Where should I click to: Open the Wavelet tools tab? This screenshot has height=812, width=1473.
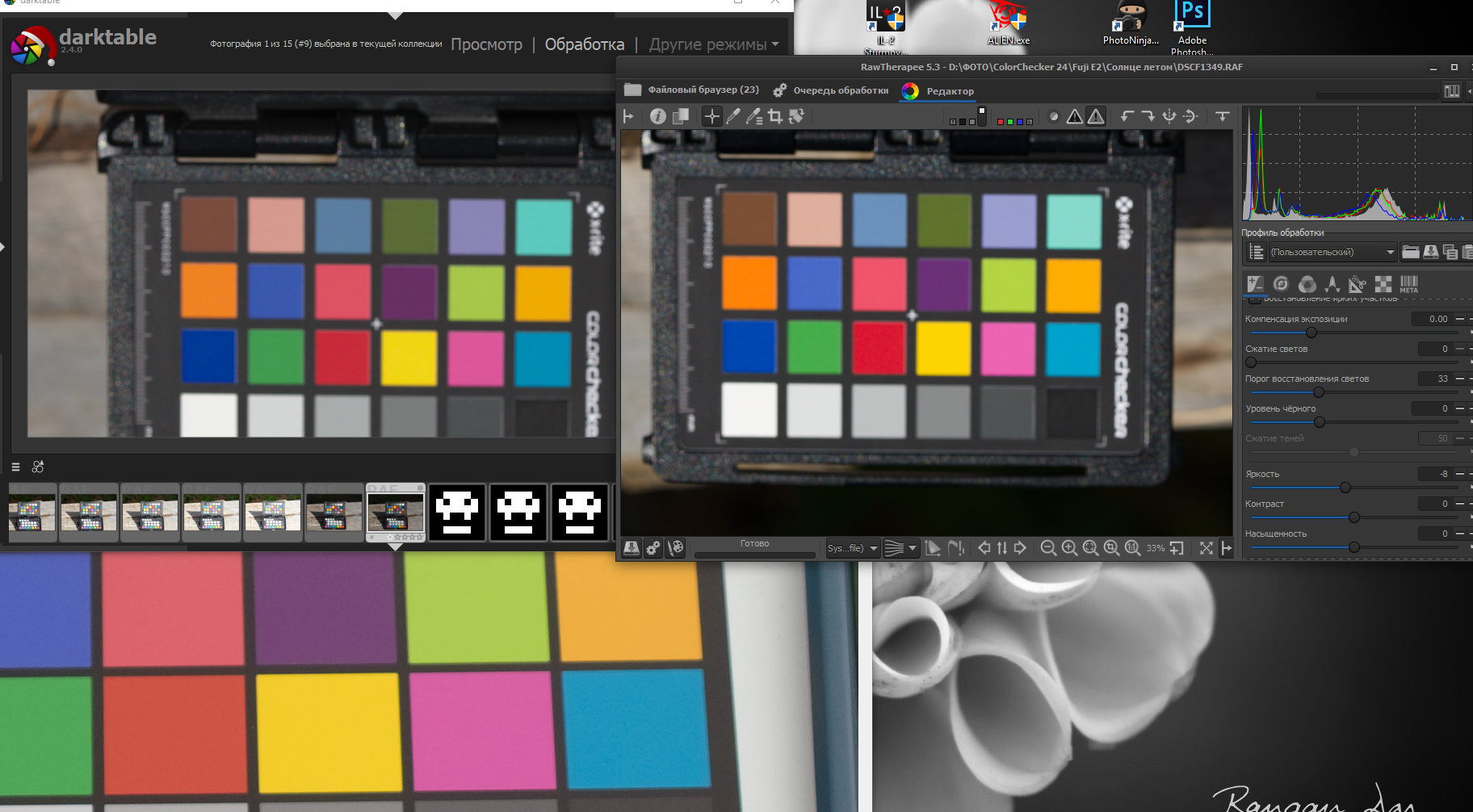tap(1332, 283)
